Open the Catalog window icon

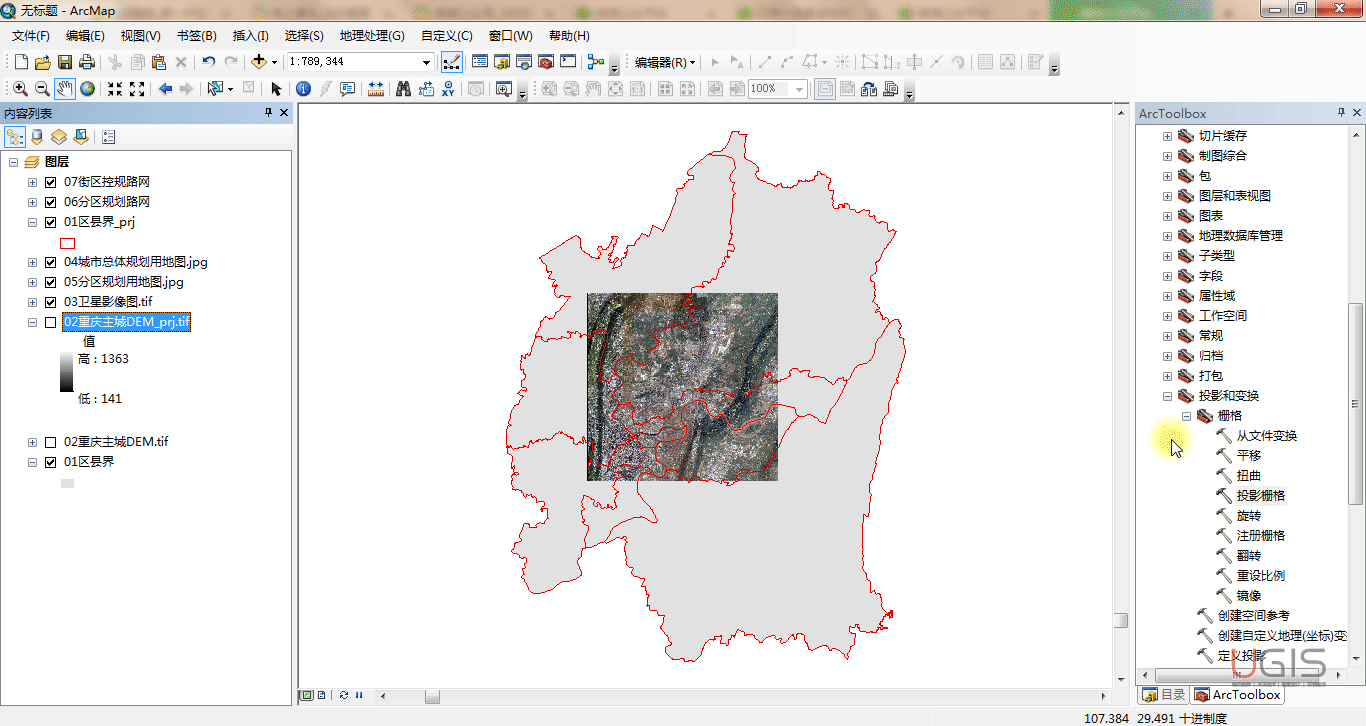[502, 62]
